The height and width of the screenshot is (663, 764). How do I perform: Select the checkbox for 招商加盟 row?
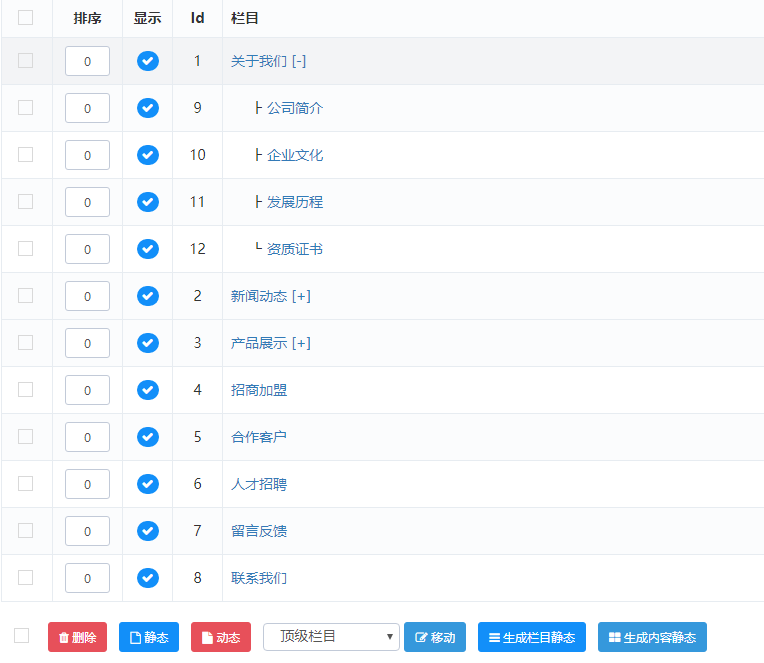coord(25,389)
